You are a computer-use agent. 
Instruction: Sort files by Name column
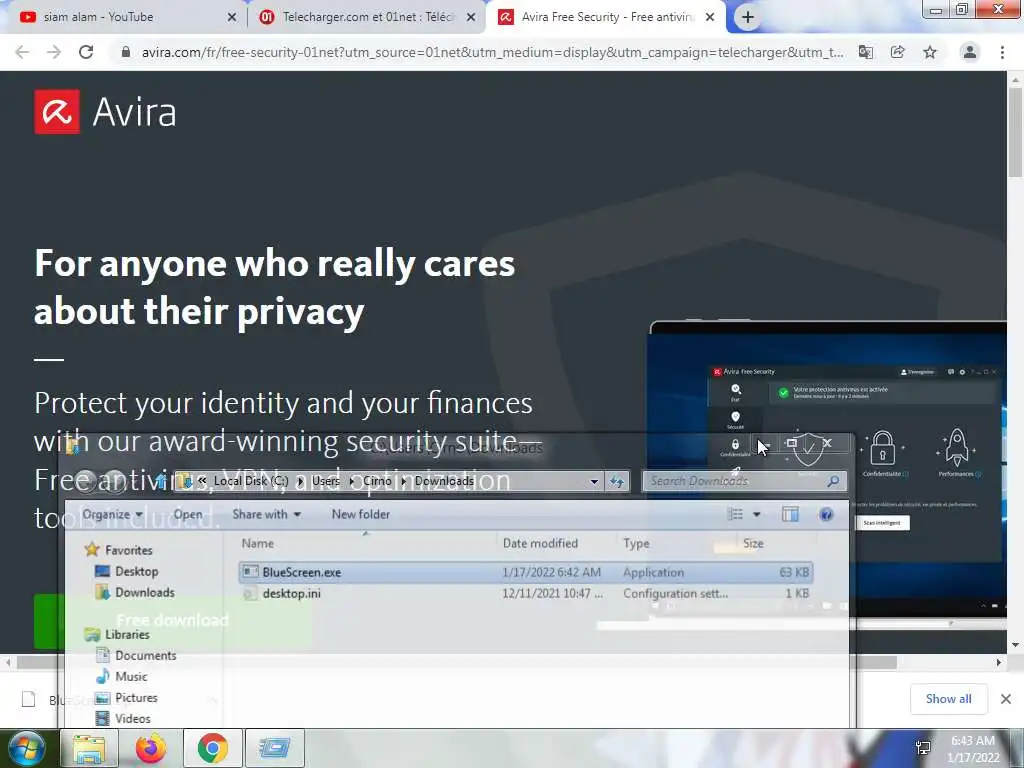tap(257, 543)
